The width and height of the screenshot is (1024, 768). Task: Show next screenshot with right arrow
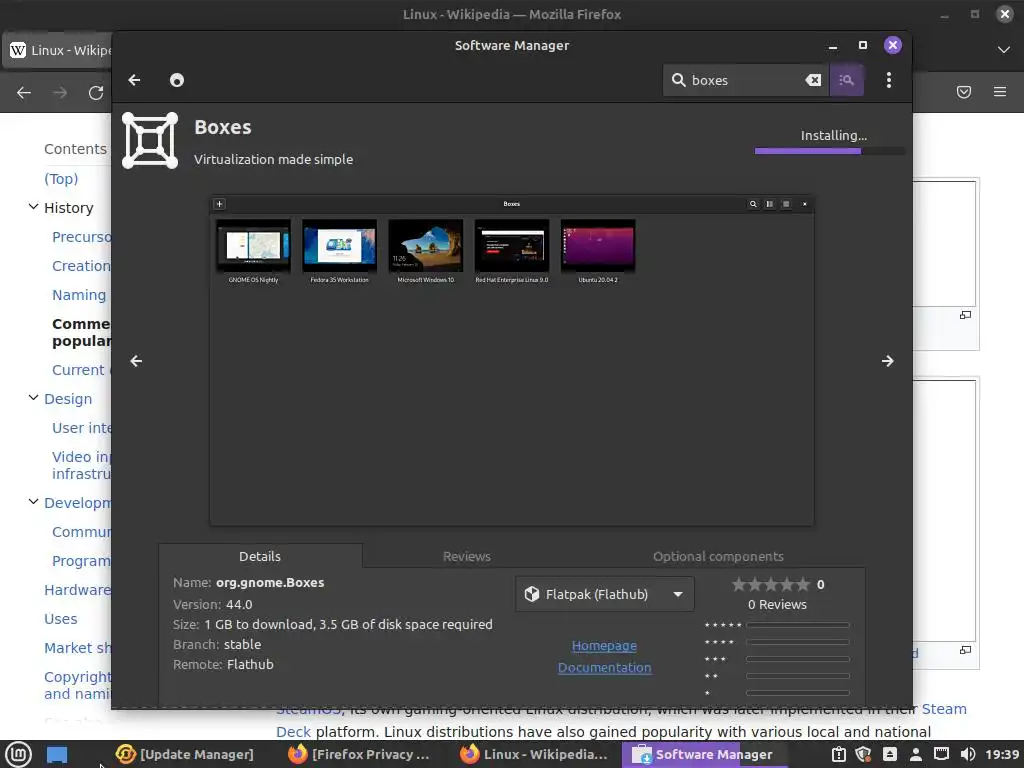(x=887, y=360)
